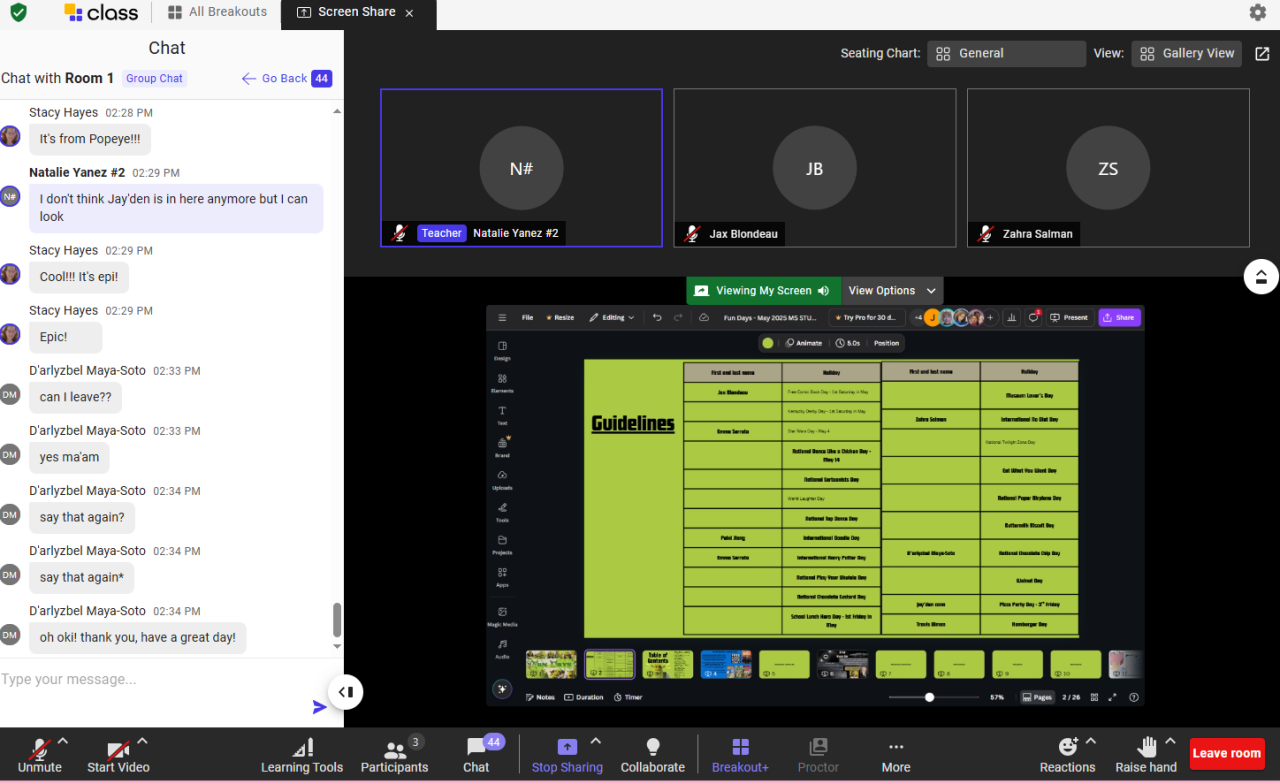
Task: Start video camera
Action: point(118,755)
